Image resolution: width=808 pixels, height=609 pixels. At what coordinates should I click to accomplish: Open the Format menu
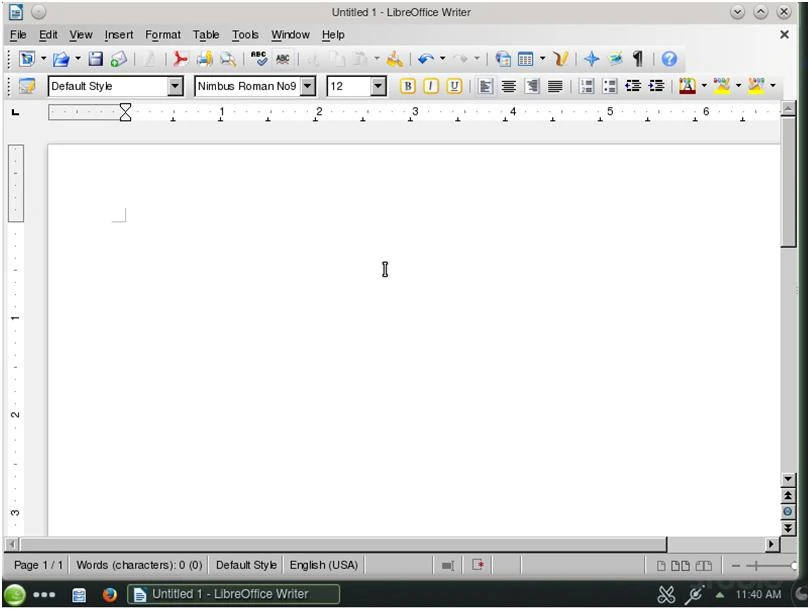coord(163,34)
